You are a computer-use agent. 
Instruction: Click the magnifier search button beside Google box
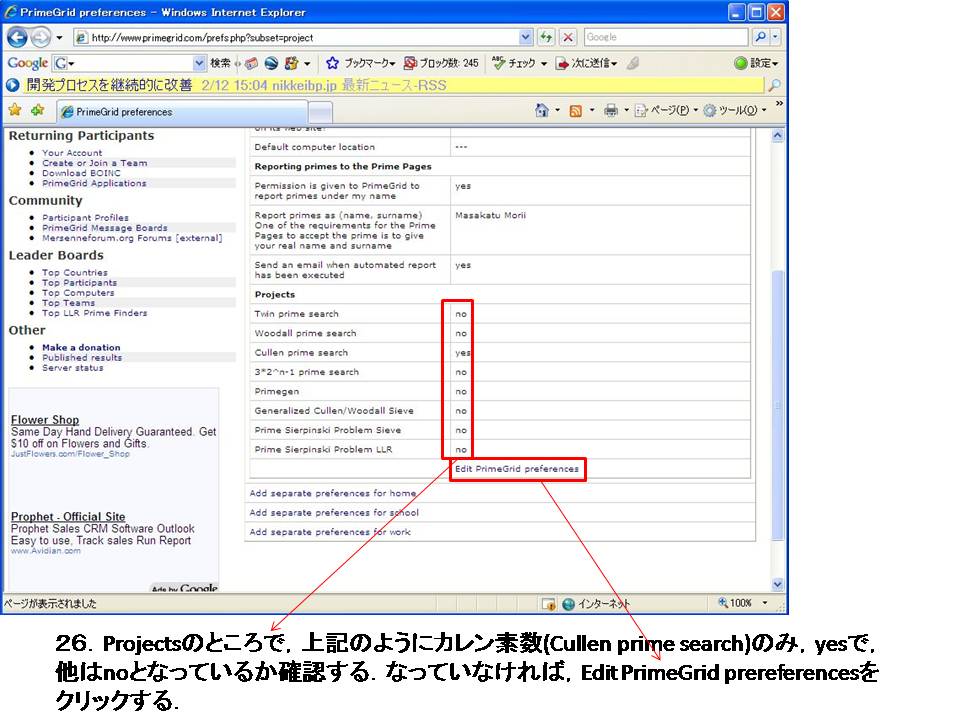(760, 37)
